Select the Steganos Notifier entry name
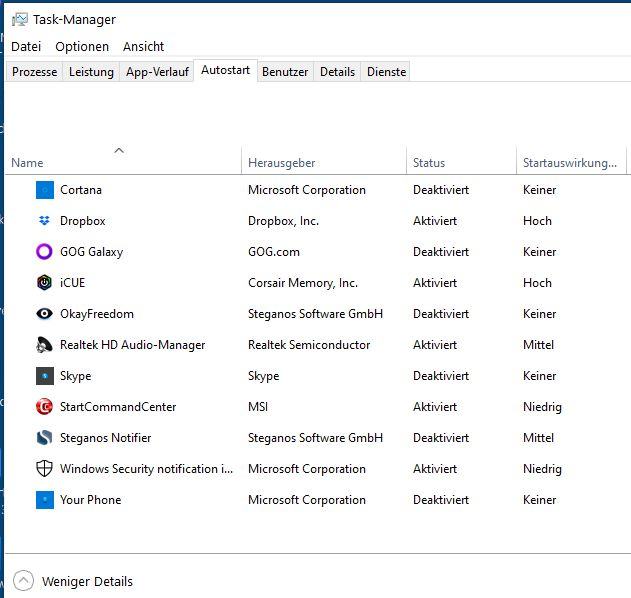 [x=105, y=438]
